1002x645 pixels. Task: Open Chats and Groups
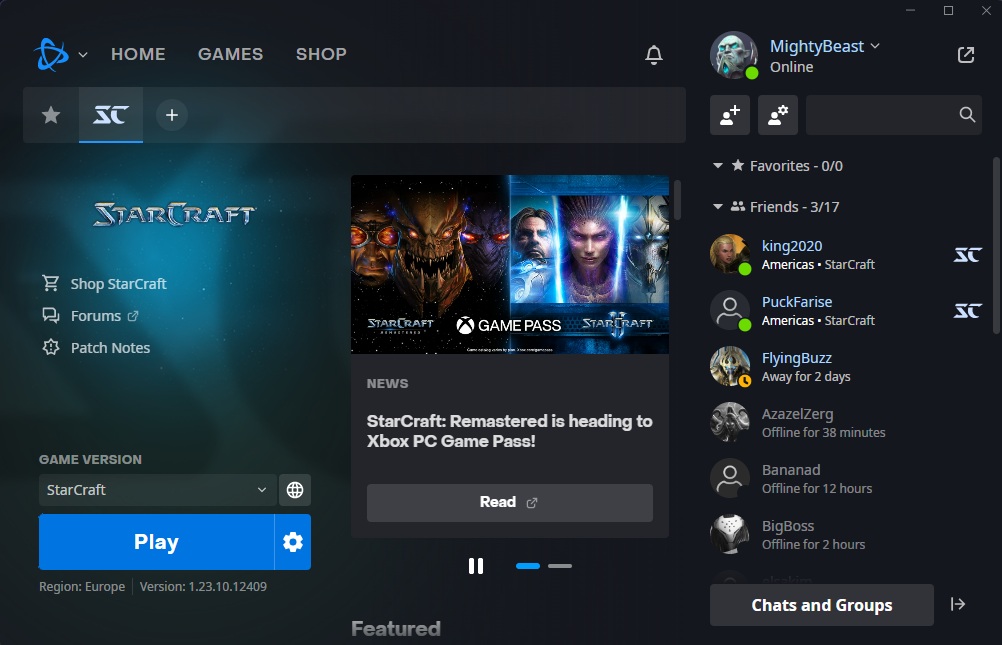(821, 605)
